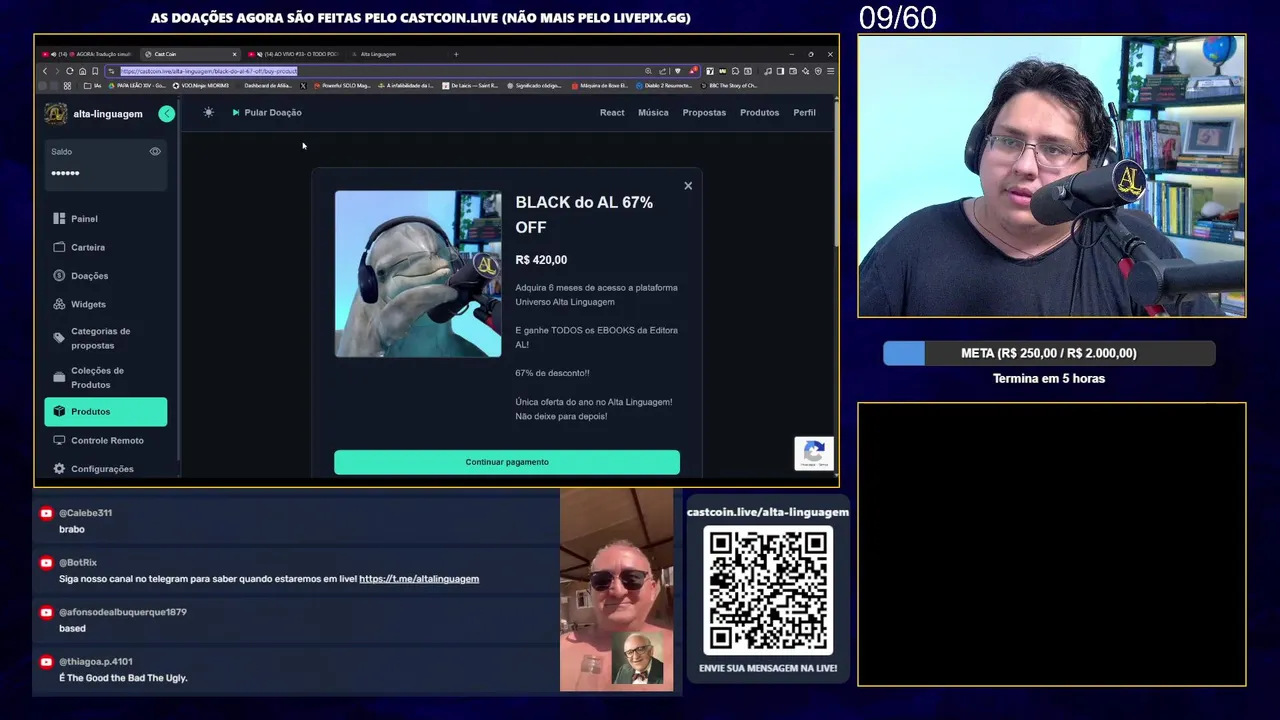Click the browser home icon
The image size is (1280, 720).
(x=82, y=71)
